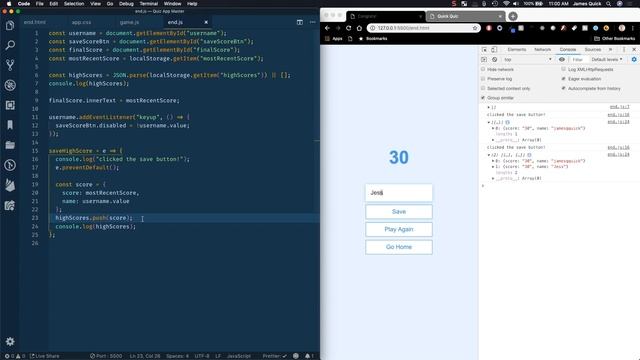Image resolution: width=640 pixels, height=360 pixels.
Task: Collapse the one-item array console entry
Action: click(489, 122)
